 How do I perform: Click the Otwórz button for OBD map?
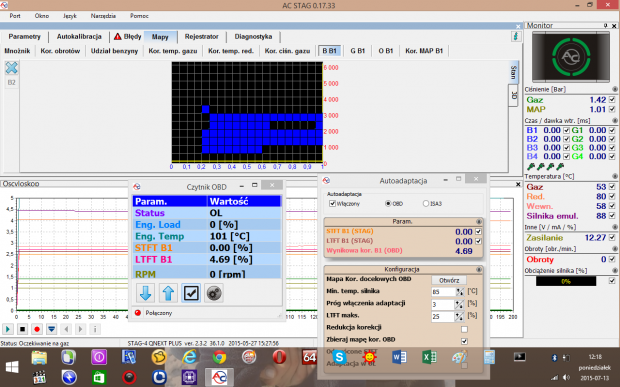click(x=449, y=280)
